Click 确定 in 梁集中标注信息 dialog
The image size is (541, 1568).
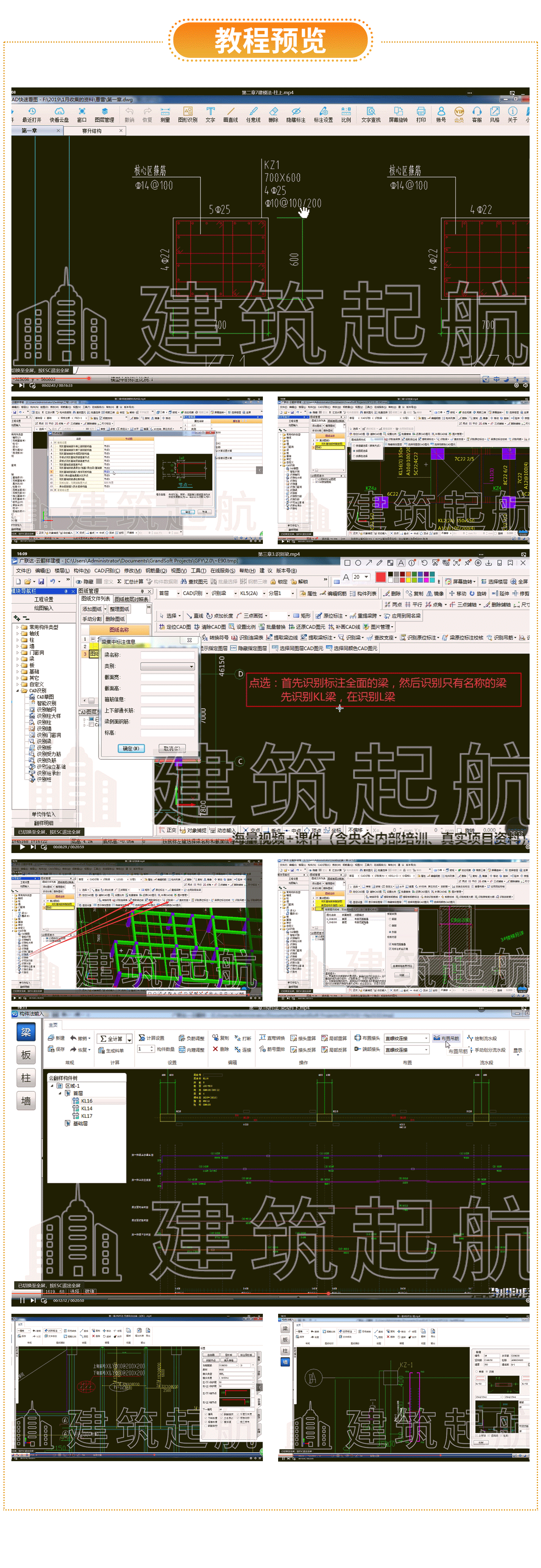pyautogui.click(x=131, y=748)
